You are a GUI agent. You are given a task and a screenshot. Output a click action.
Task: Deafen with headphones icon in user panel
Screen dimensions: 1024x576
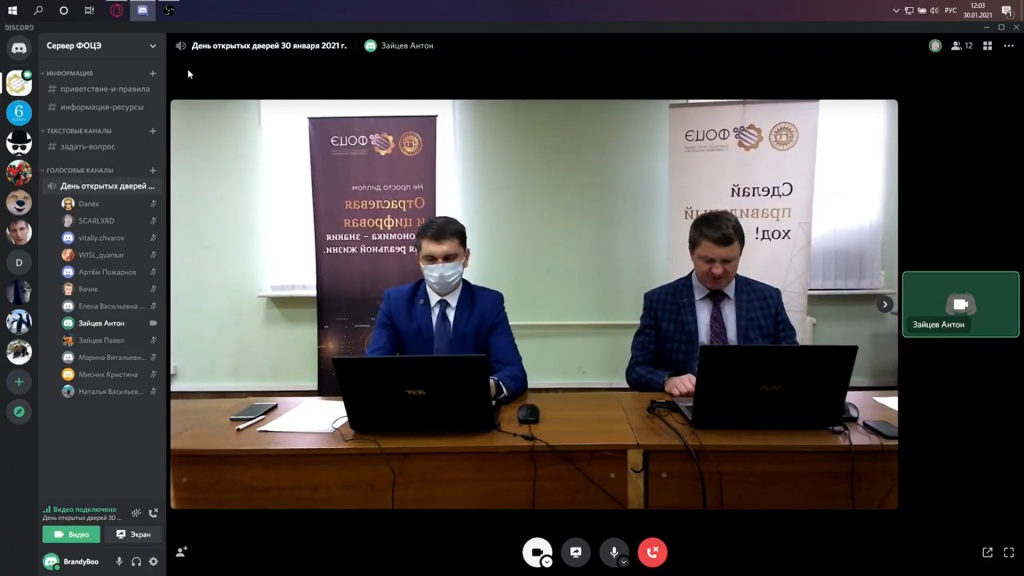pos(136,562)
